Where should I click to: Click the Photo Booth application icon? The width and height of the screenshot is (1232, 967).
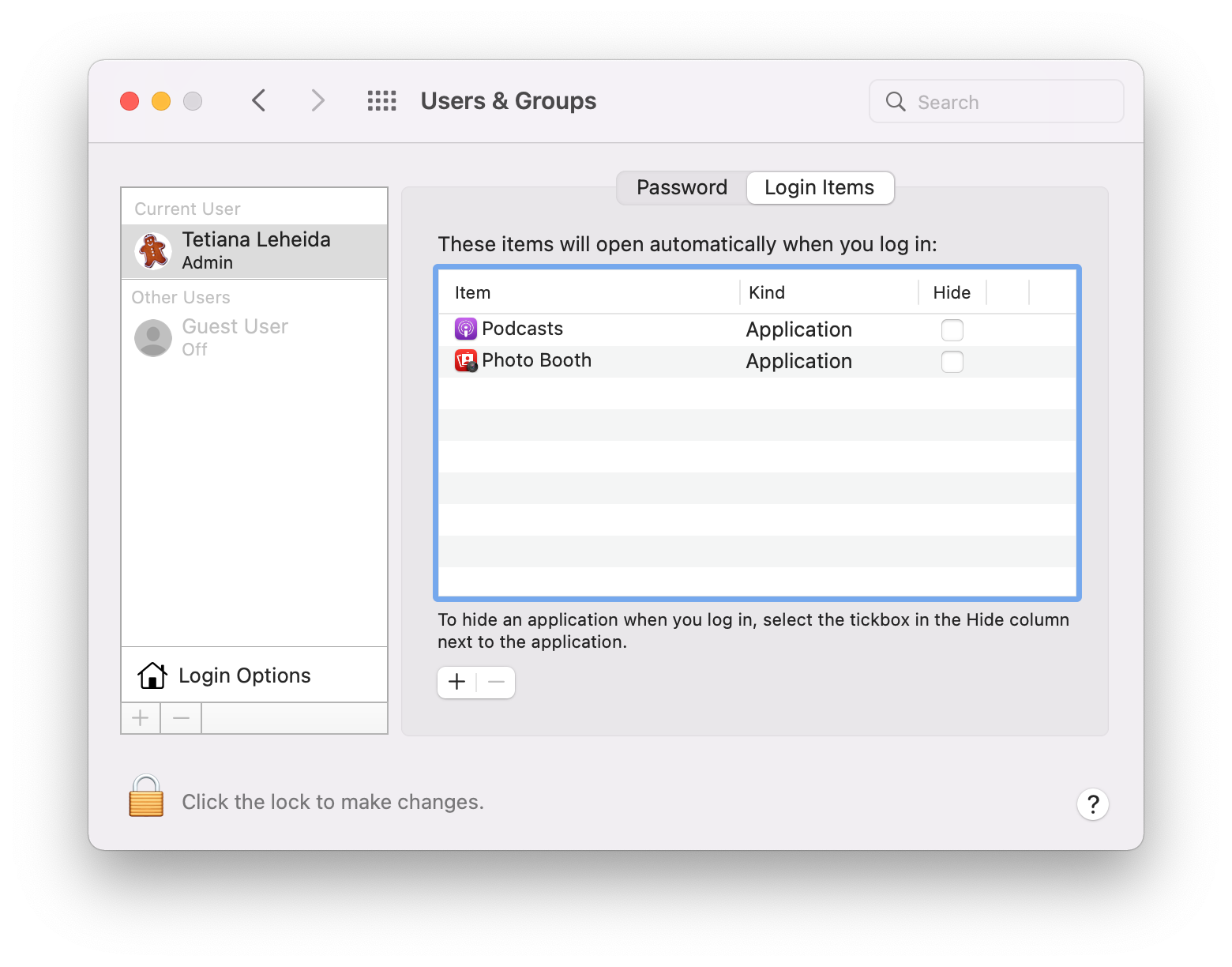tap(465, 361)
